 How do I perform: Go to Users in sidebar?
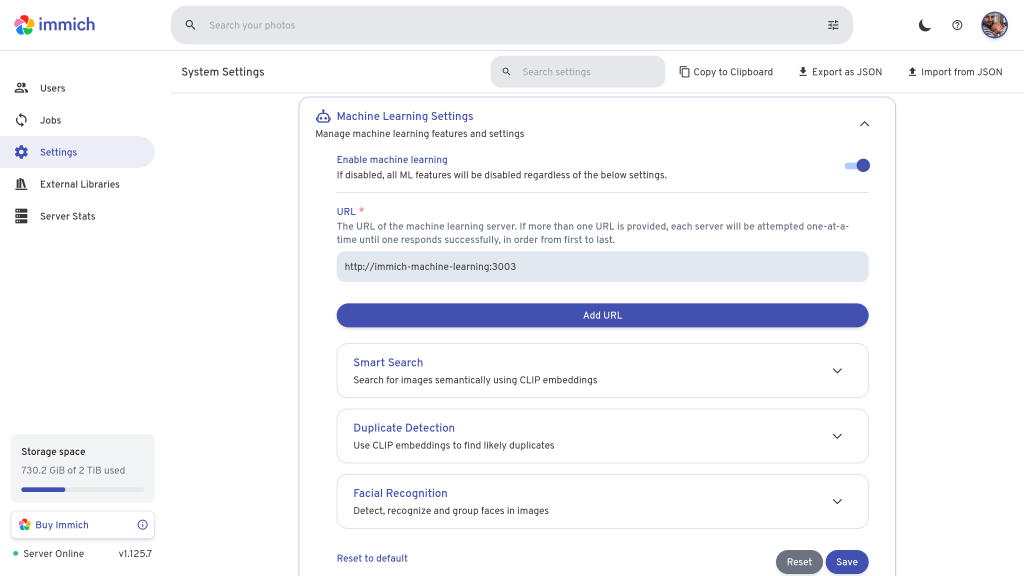52,88
